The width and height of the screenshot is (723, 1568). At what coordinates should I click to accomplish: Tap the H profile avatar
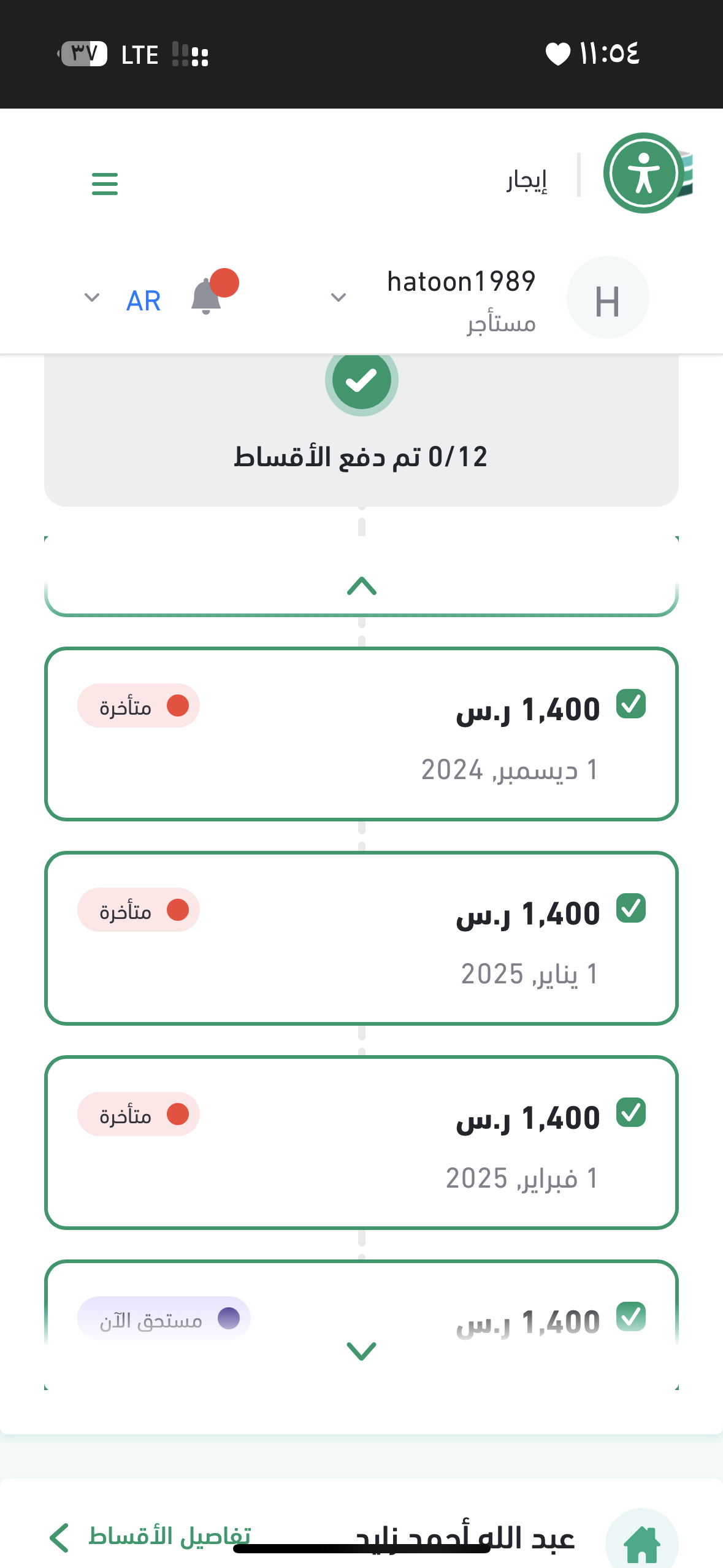607,298
